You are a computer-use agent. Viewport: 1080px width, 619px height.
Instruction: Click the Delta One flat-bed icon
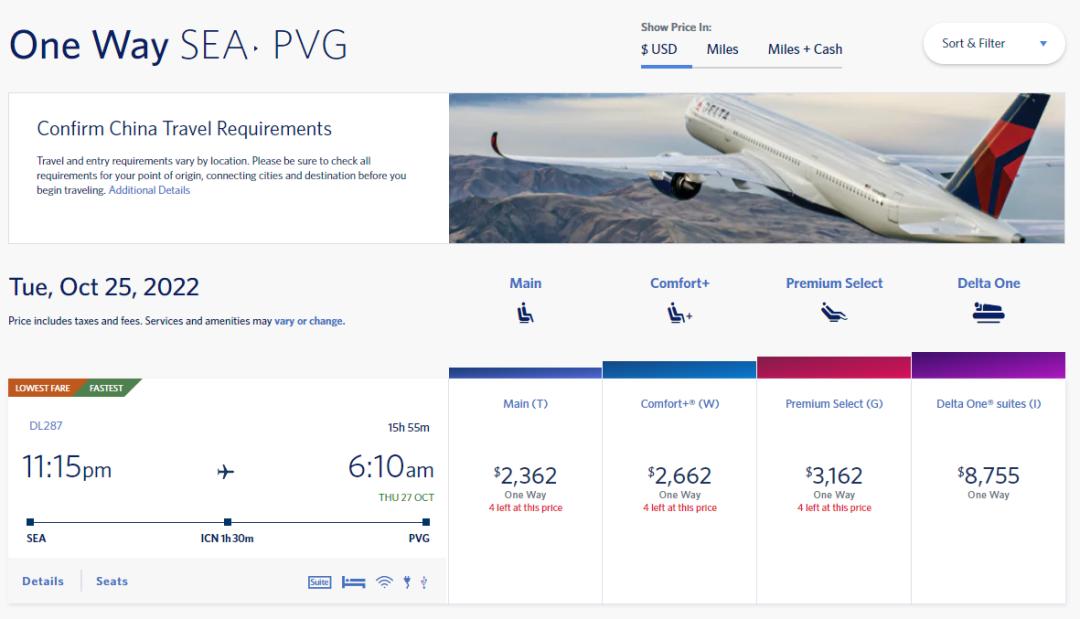(988, 313)
